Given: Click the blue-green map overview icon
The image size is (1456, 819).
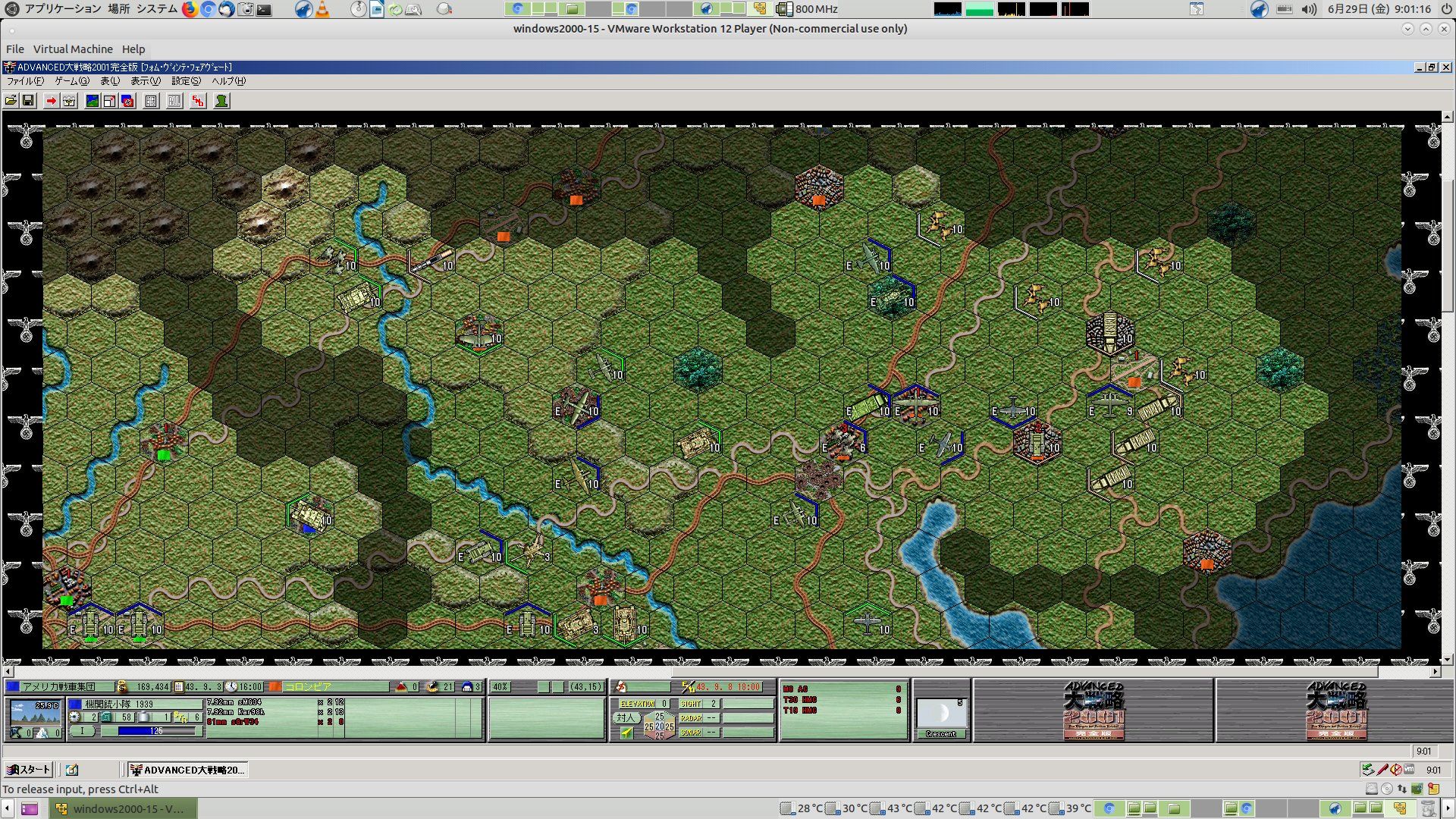Looking at the screenshot, I should point(92,101).
